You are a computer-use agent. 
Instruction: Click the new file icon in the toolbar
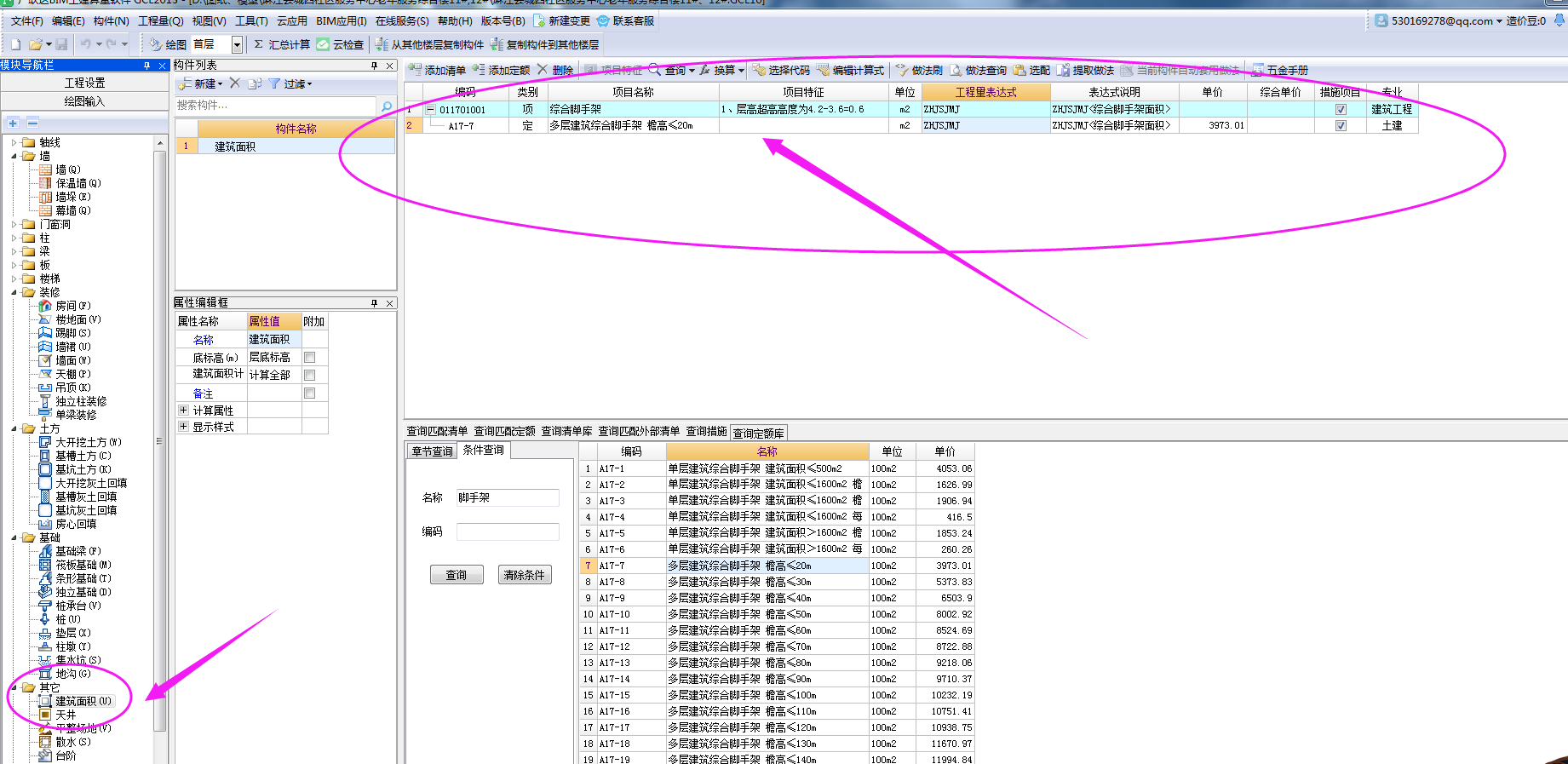(x=15, y=44)
